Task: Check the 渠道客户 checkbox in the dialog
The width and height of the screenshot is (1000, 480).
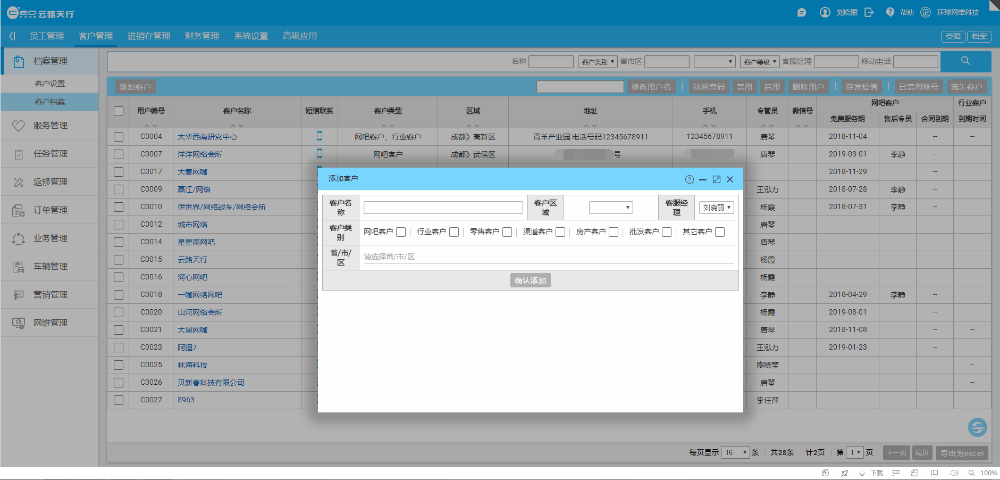Action: coord(559,232)
